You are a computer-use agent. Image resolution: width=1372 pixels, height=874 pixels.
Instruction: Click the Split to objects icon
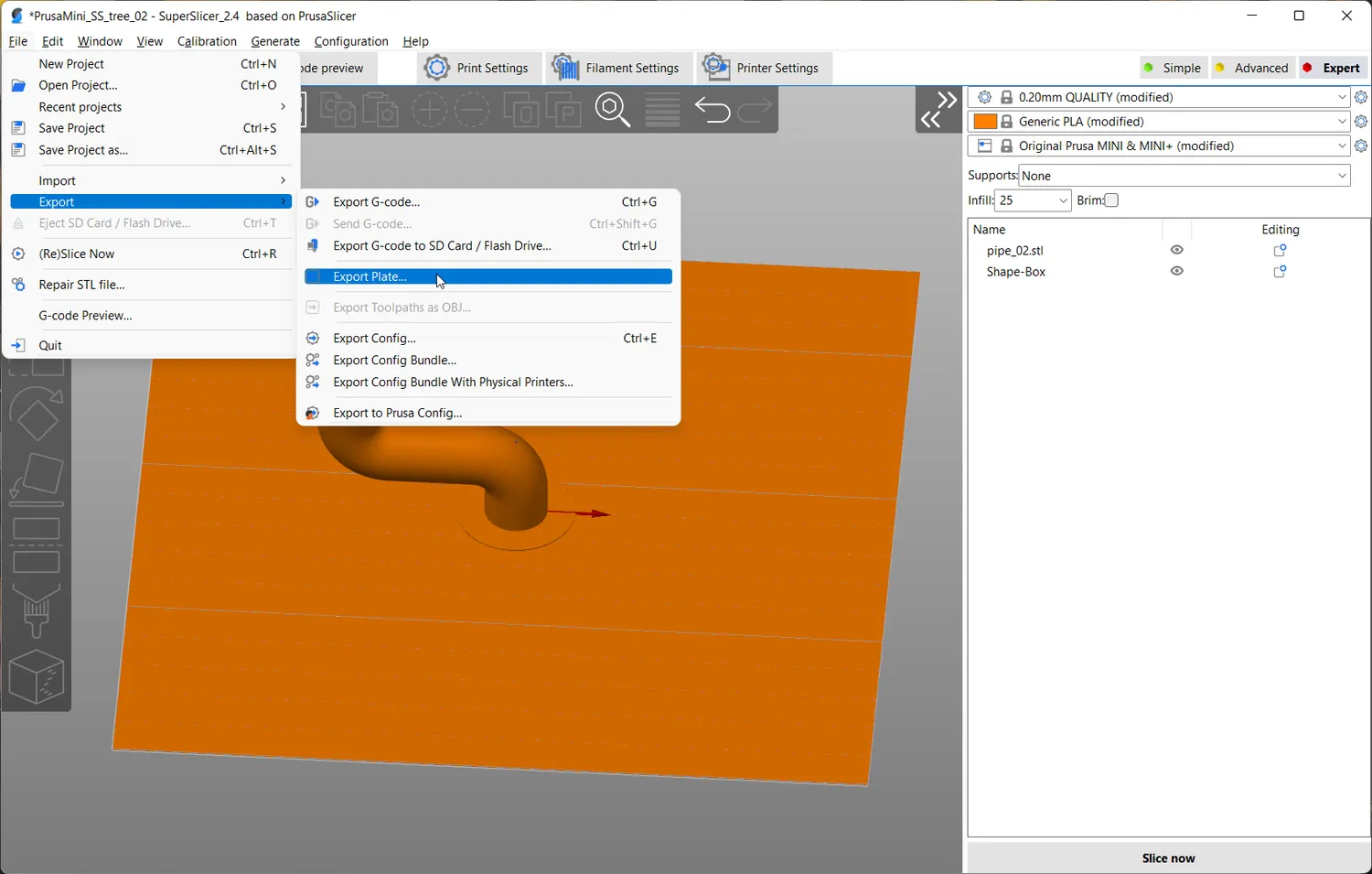[x=521, y=110]
